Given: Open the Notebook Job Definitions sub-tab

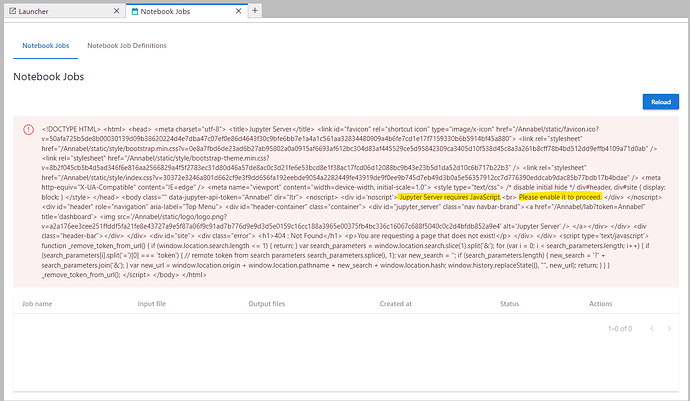Looking at the screenshot, I should pyautogui.click(x=127, y=46).
